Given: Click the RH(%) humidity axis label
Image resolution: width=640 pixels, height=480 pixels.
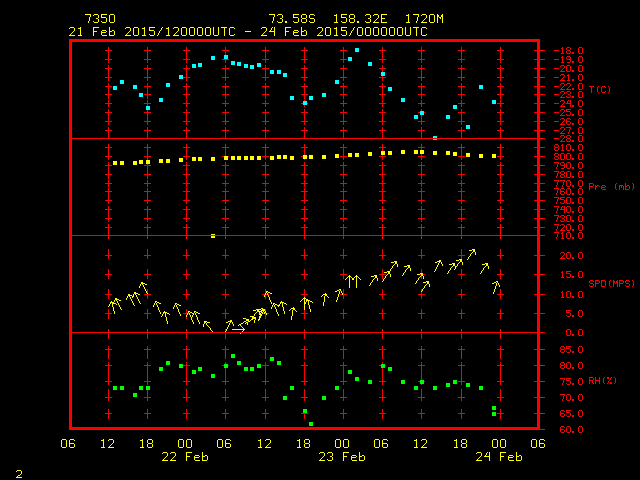Looking at the screenshot, I should 603,381.
